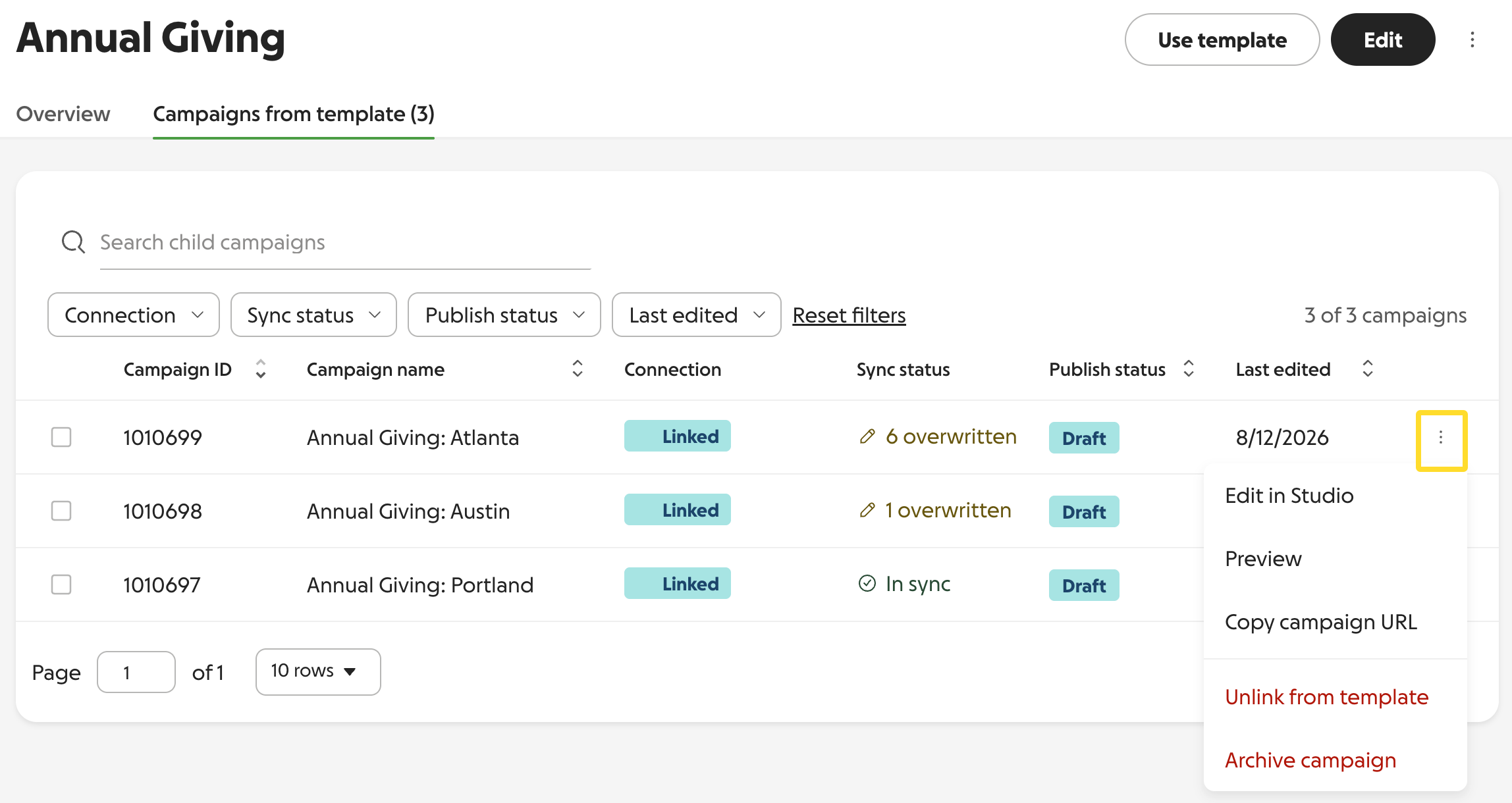The height and width of the screenshot is (803, 1512).
Task: Open the Publish status filter dropdown
Action: click(x=504, y=315)
